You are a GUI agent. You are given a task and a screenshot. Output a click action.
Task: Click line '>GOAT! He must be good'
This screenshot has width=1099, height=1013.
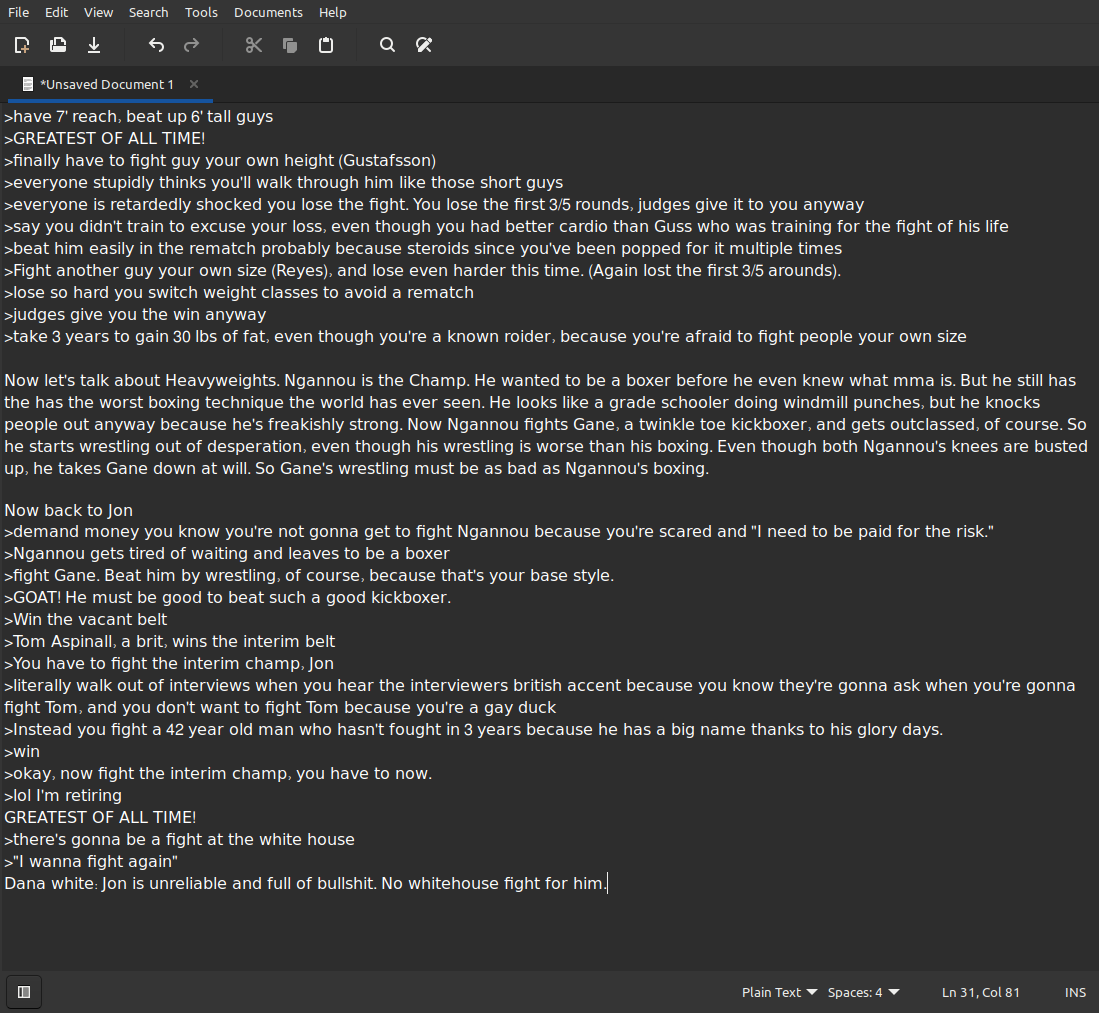pyautogui.click(x=228, y=598)
